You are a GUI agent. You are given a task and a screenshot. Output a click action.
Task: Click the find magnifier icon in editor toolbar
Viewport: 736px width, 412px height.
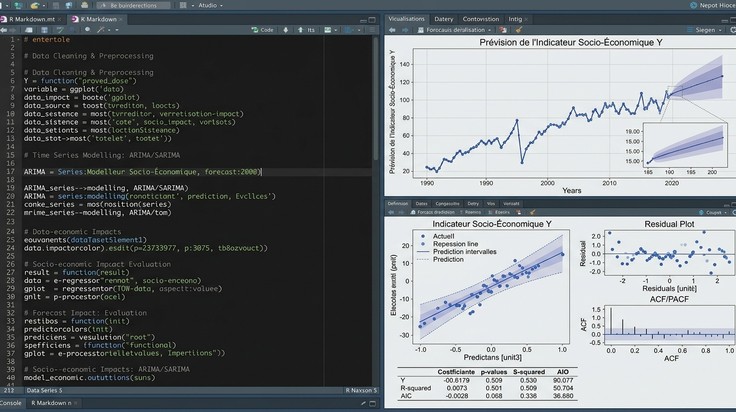[x=87, y=30]
